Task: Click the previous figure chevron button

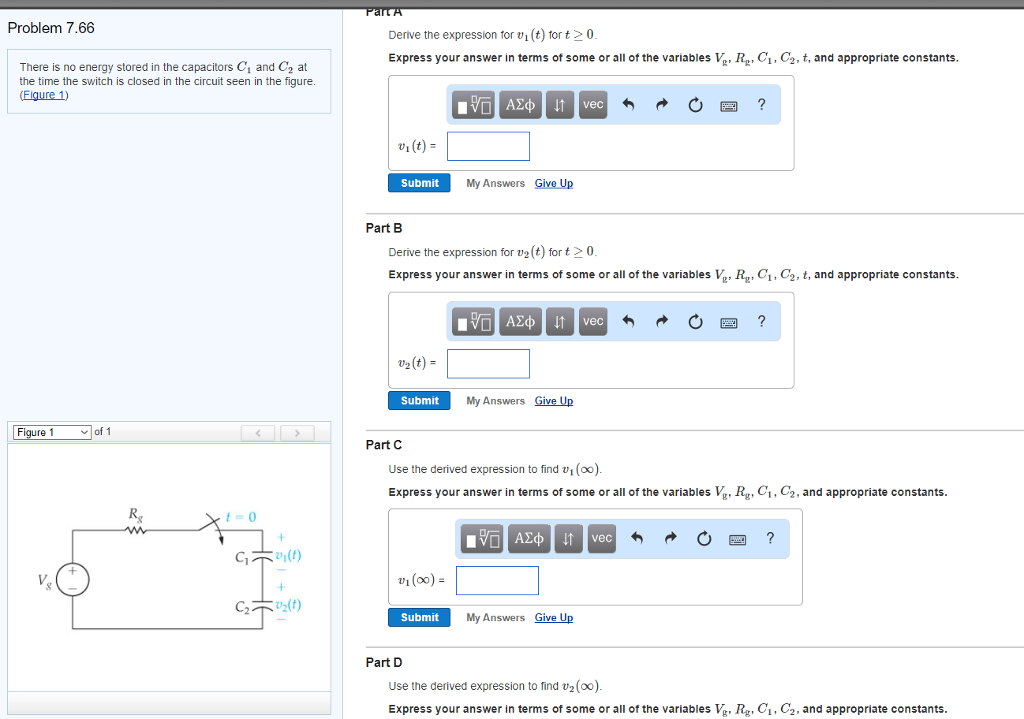Action: point(258,432)
